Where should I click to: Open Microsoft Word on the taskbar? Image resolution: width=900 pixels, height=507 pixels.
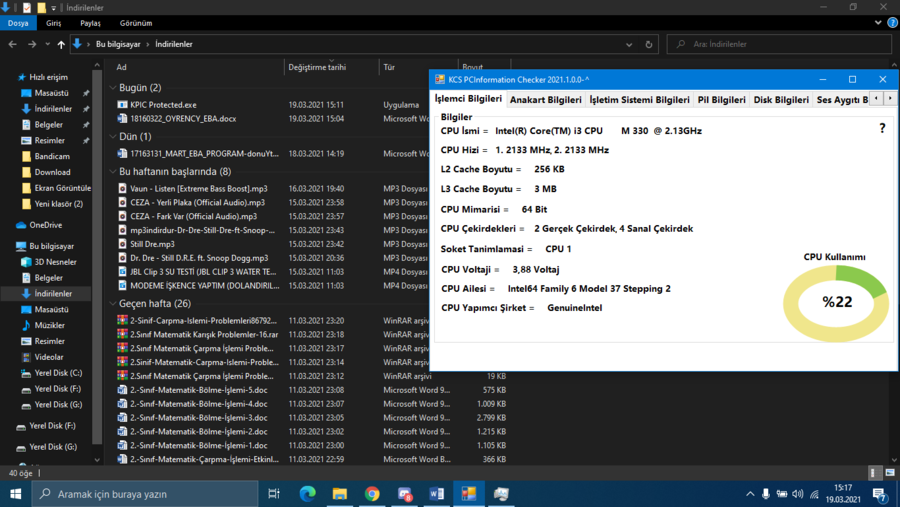(436, 494)
